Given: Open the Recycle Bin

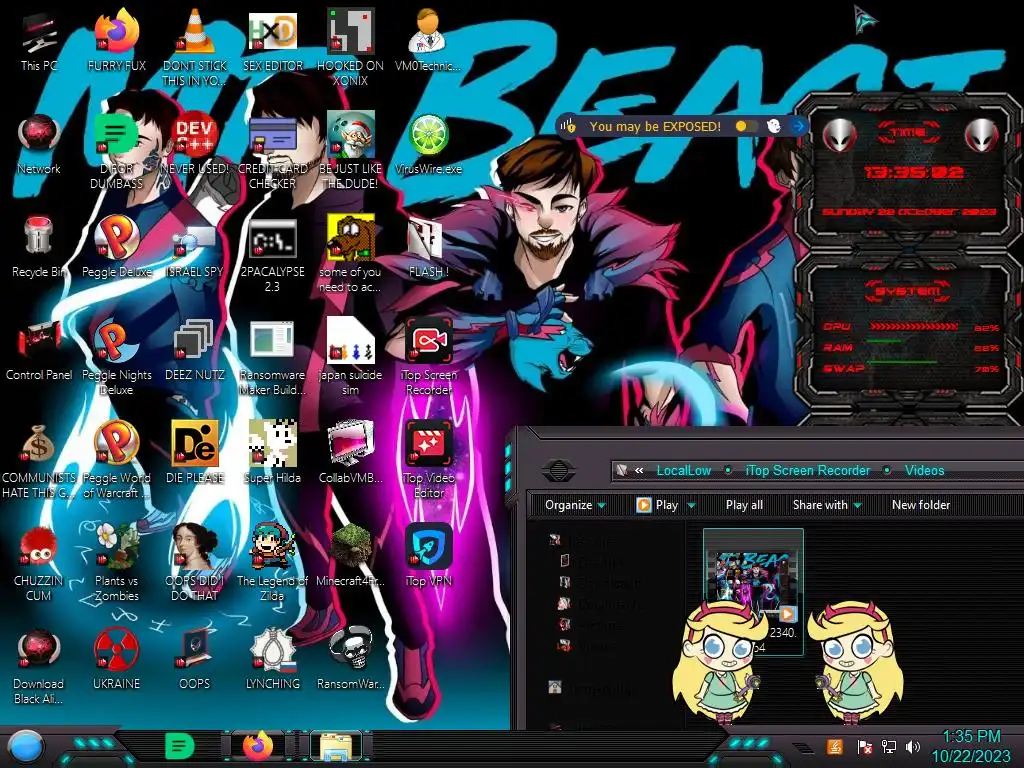Looking at the screenshot, I should 39,247.
